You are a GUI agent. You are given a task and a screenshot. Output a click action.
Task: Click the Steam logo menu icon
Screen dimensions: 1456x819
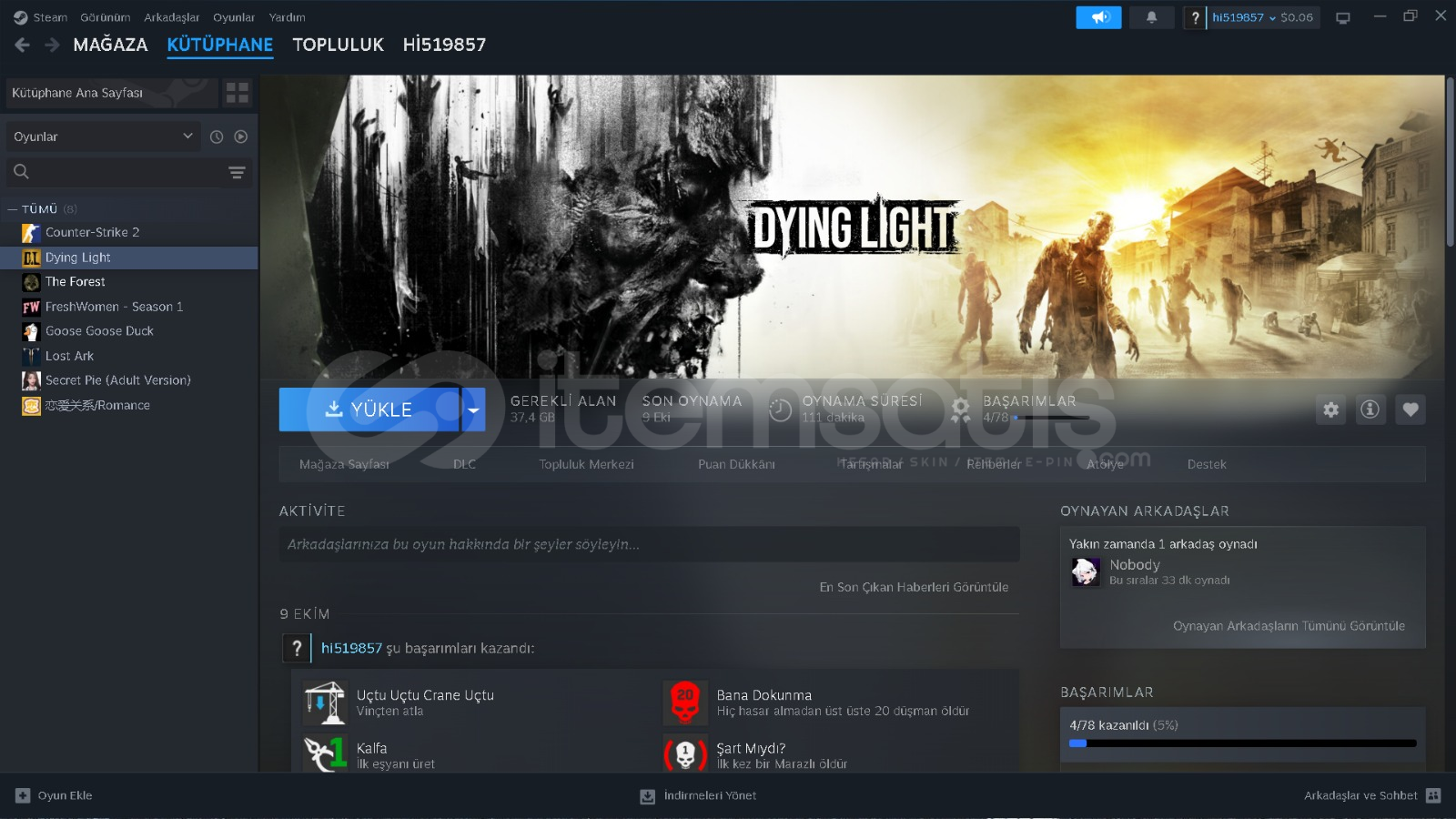tap(20, 17)
